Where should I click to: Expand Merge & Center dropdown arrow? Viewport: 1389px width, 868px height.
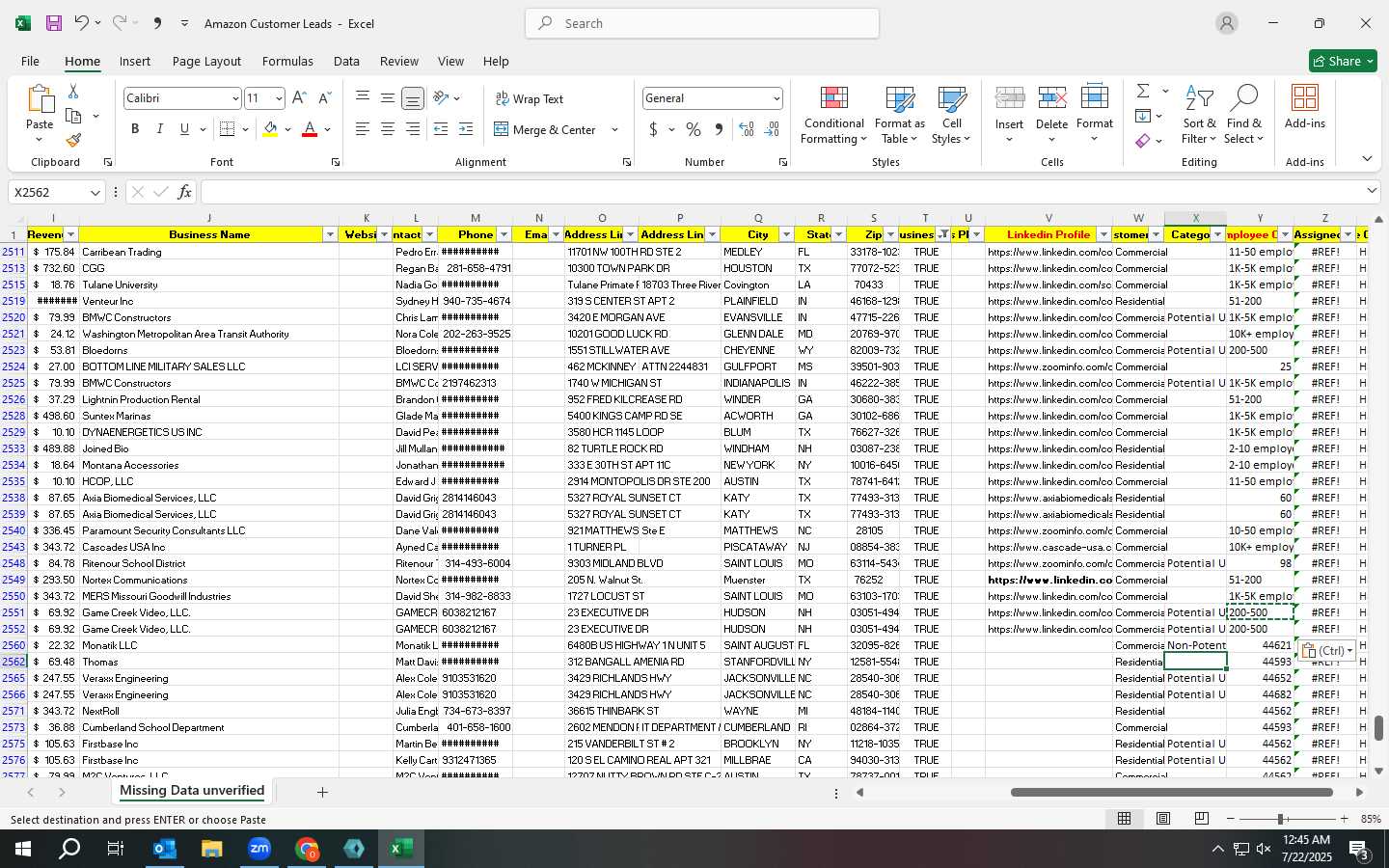point(614,129)
